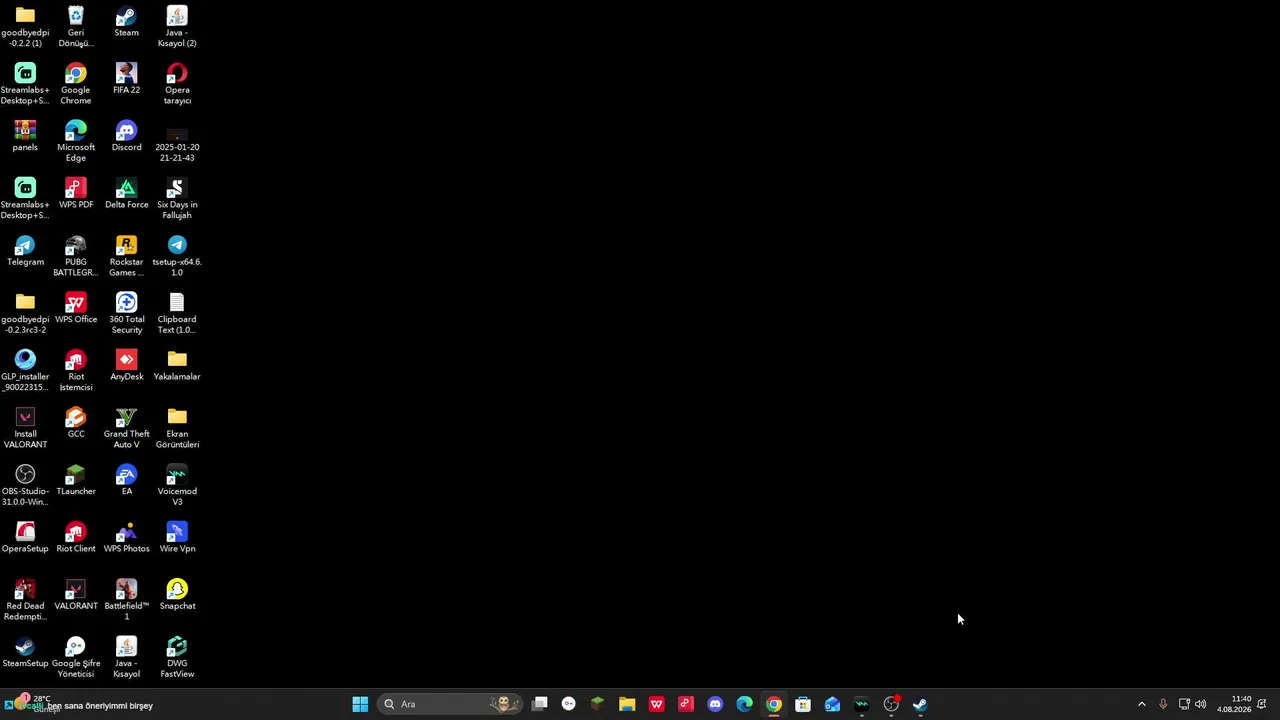Select the WPS Office desktop shortcut
The height and width of the screenshot is (720, 1280).
[76, 308]
